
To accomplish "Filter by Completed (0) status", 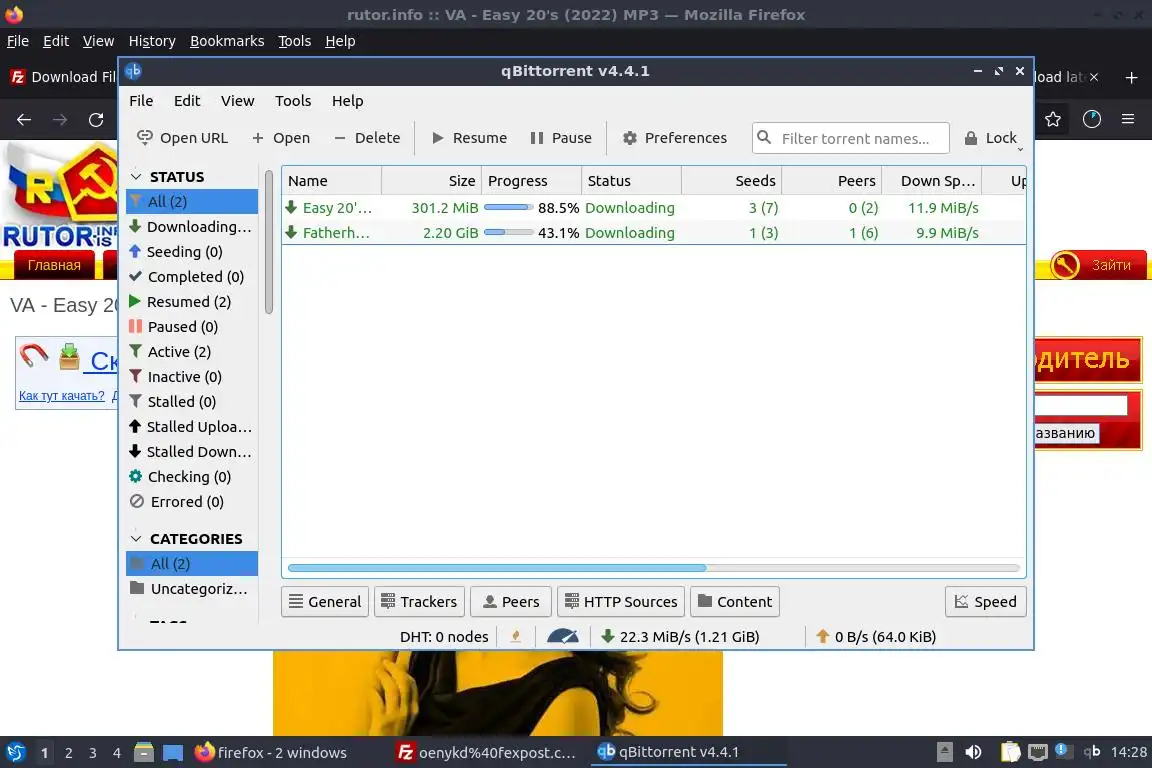I will [192, 276].
